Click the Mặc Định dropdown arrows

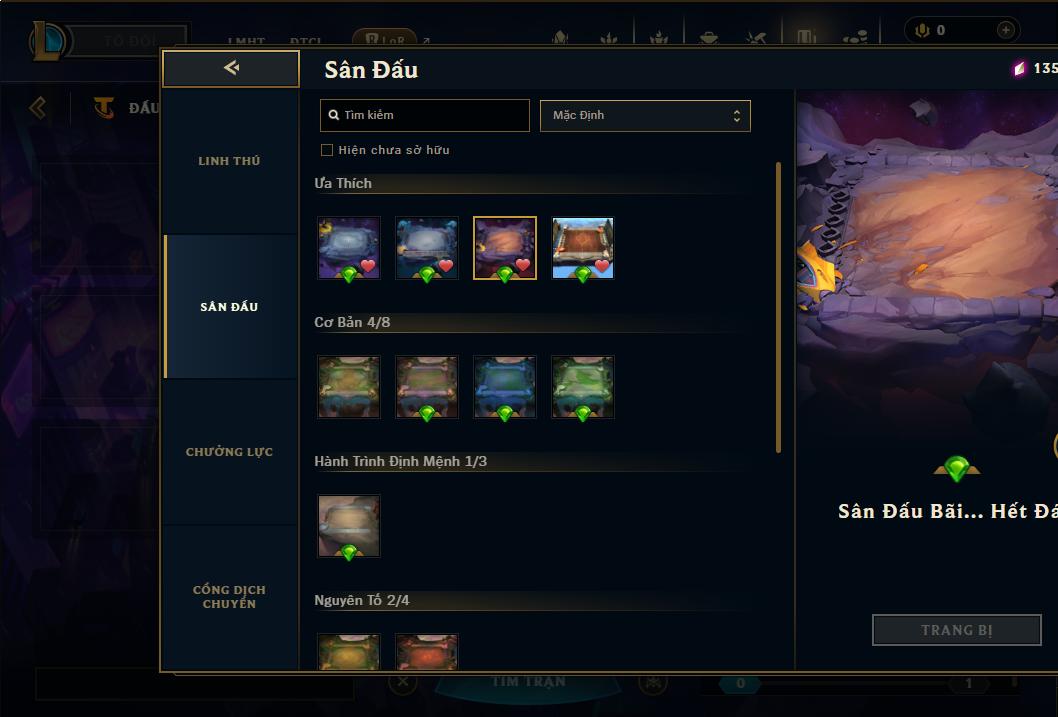point(737,116)
